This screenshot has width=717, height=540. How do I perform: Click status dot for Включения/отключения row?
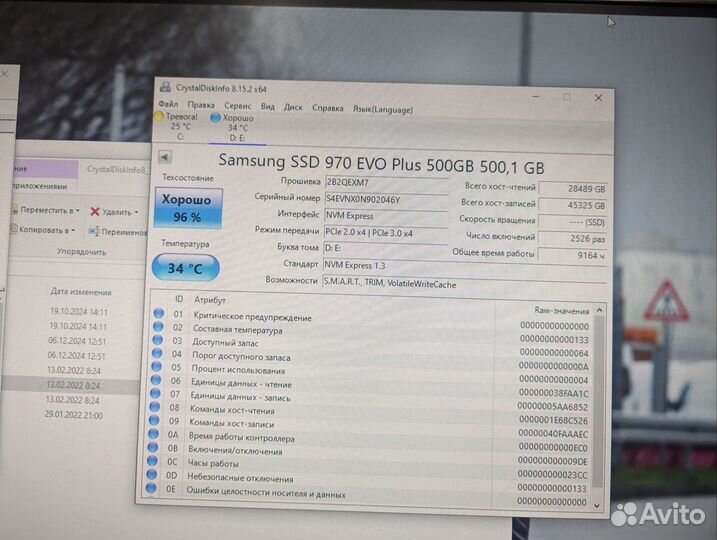153,447
